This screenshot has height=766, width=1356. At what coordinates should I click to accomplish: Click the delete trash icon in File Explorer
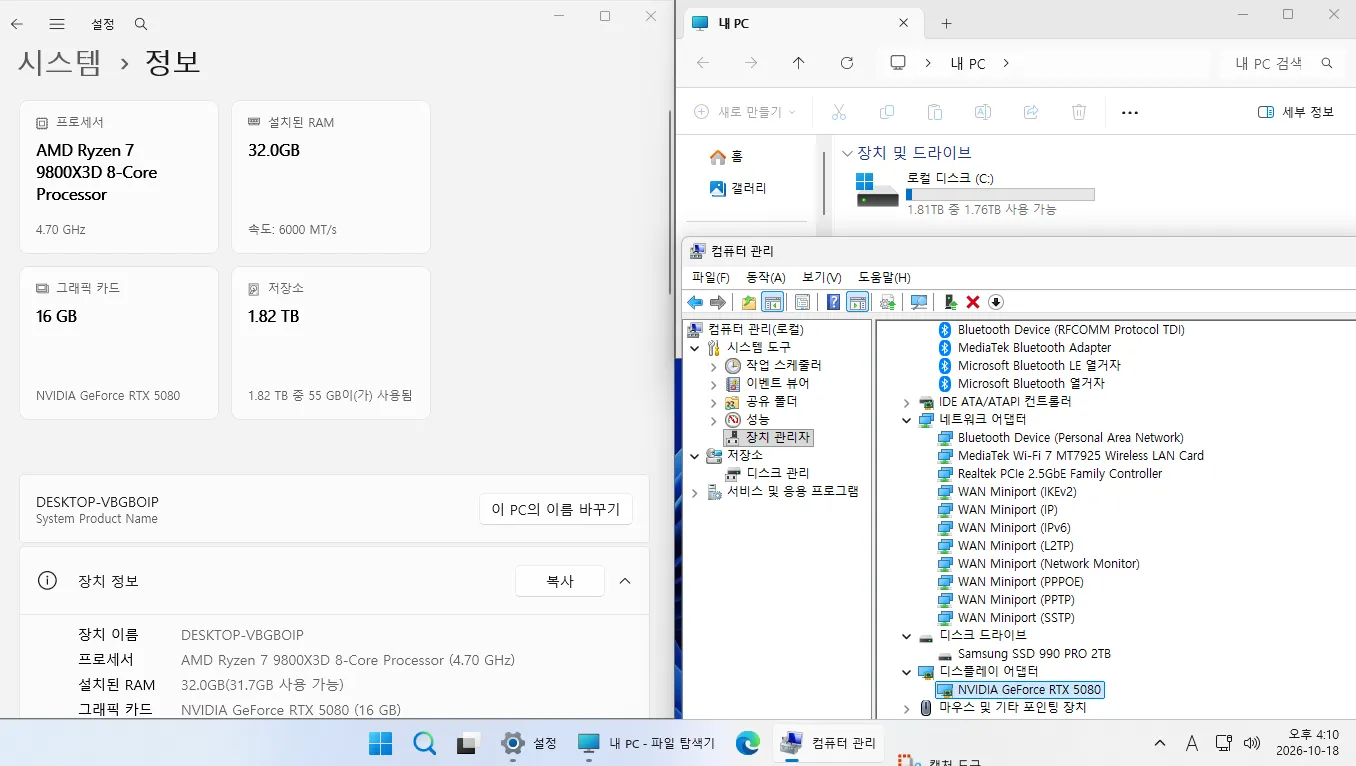click(x=1079, y=112)
